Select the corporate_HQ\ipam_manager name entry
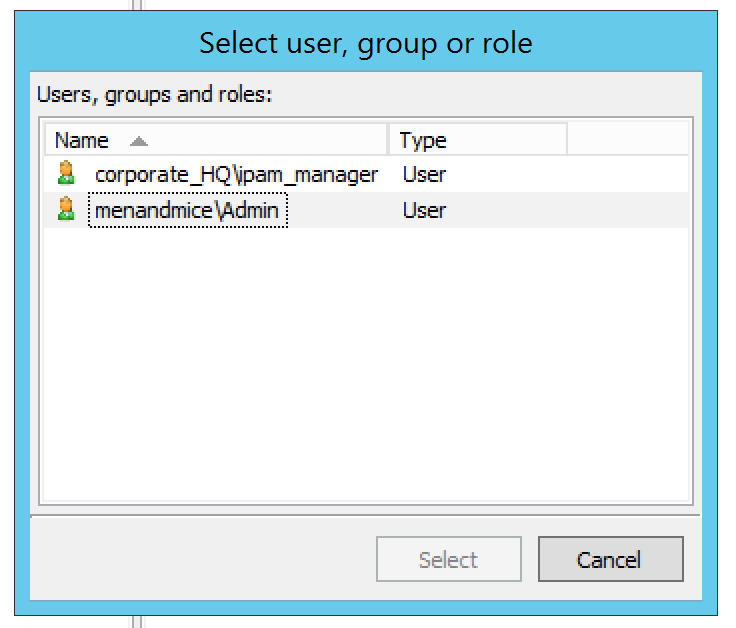The image size is (736, 628). point(236,175)
